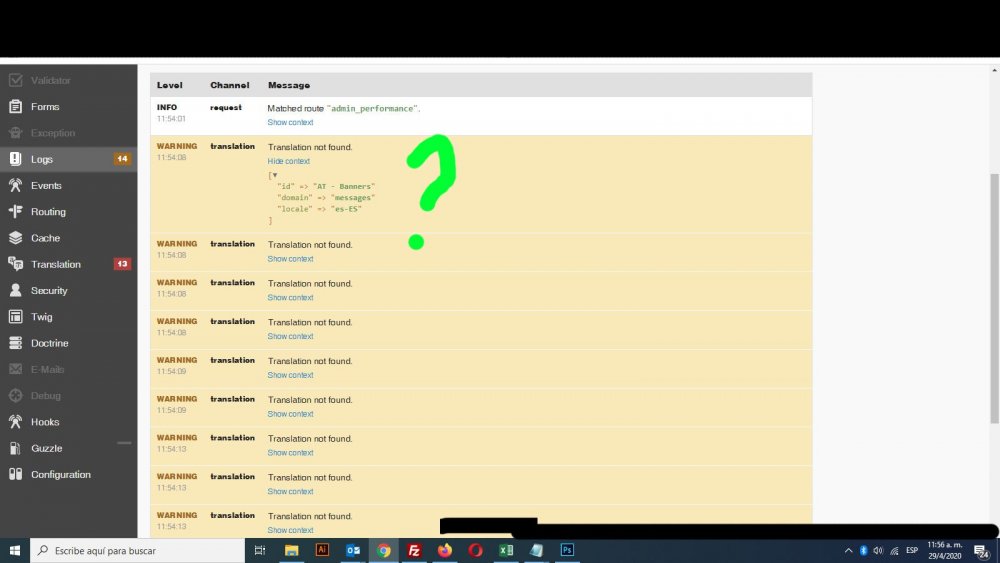
Task: Show context for second 11:54:08 warning
Action: (290, 259)
